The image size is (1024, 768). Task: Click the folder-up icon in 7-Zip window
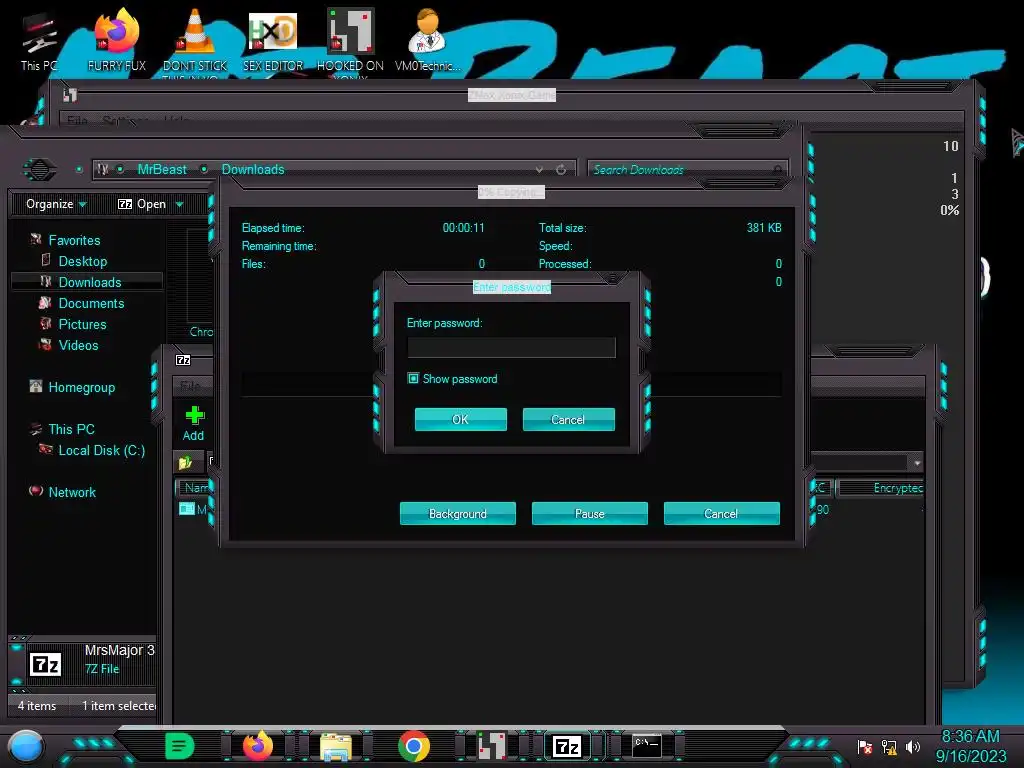coord(185,462)
